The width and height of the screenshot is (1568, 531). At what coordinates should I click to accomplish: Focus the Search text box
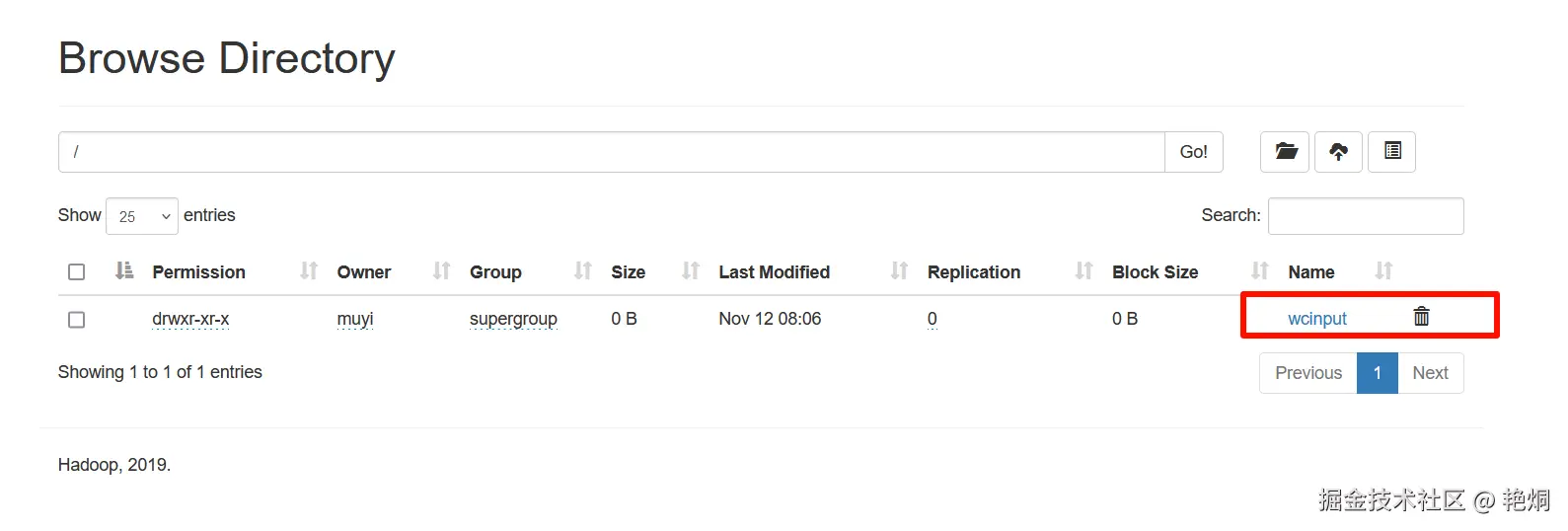1365,216
